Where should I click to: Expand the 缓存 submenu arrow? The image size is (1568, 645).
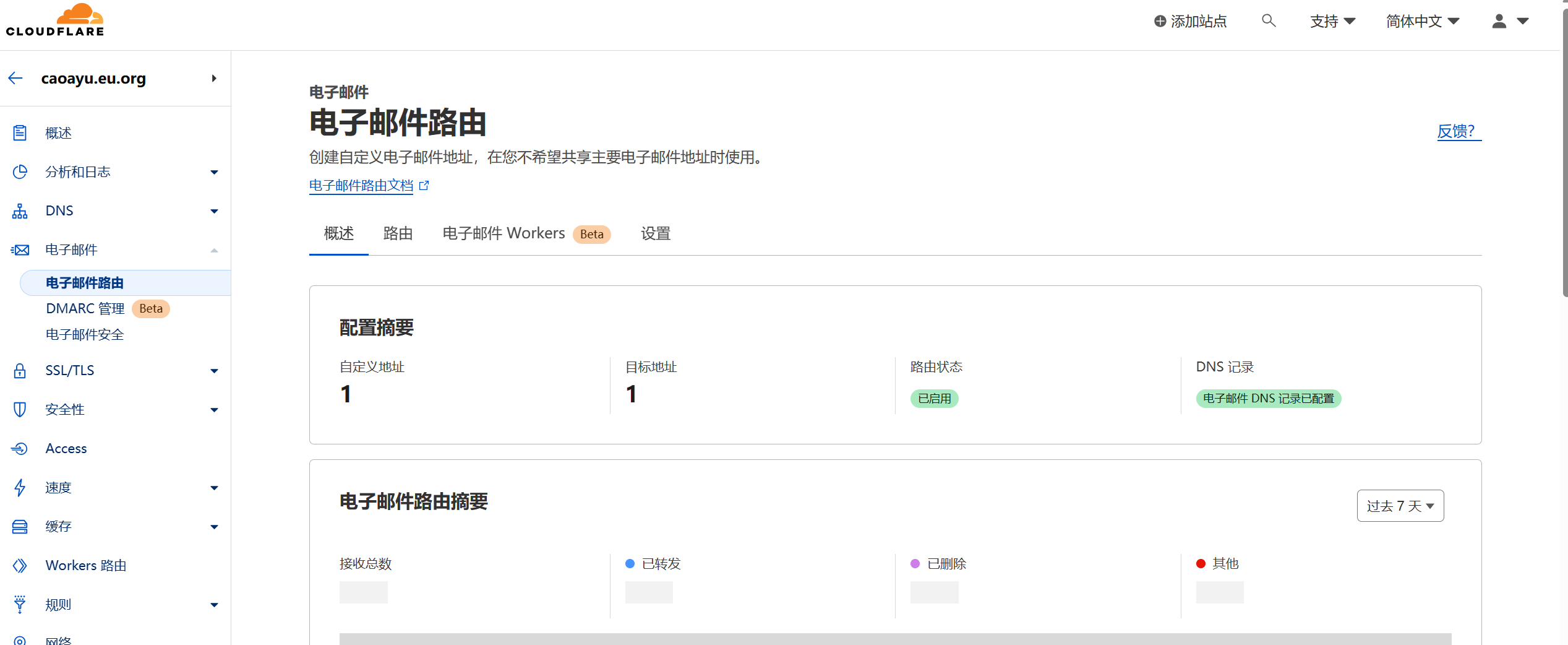click(214, 527)
